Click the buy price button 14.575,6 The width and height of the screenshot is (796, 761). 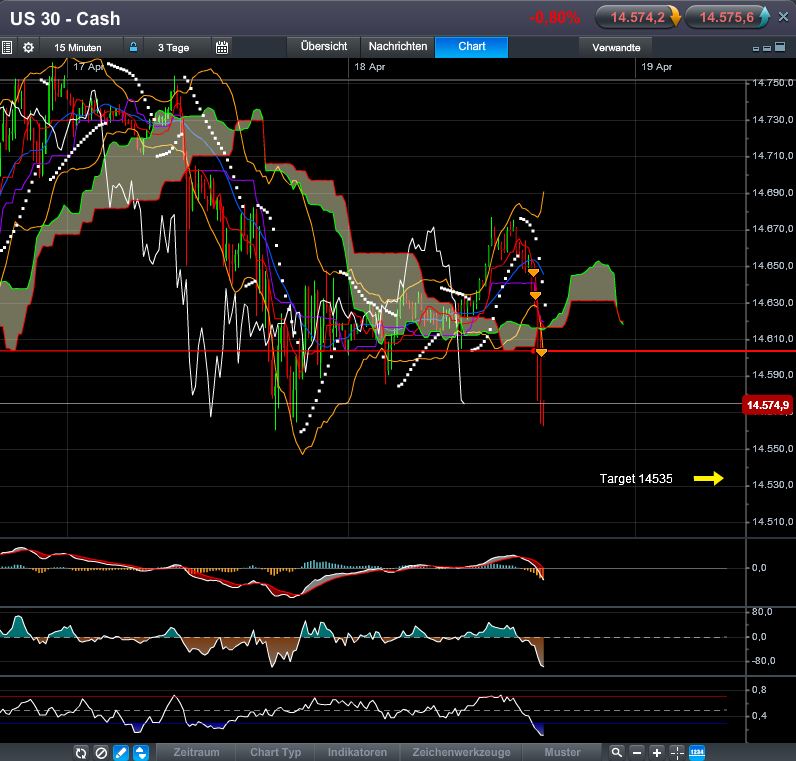727,17
